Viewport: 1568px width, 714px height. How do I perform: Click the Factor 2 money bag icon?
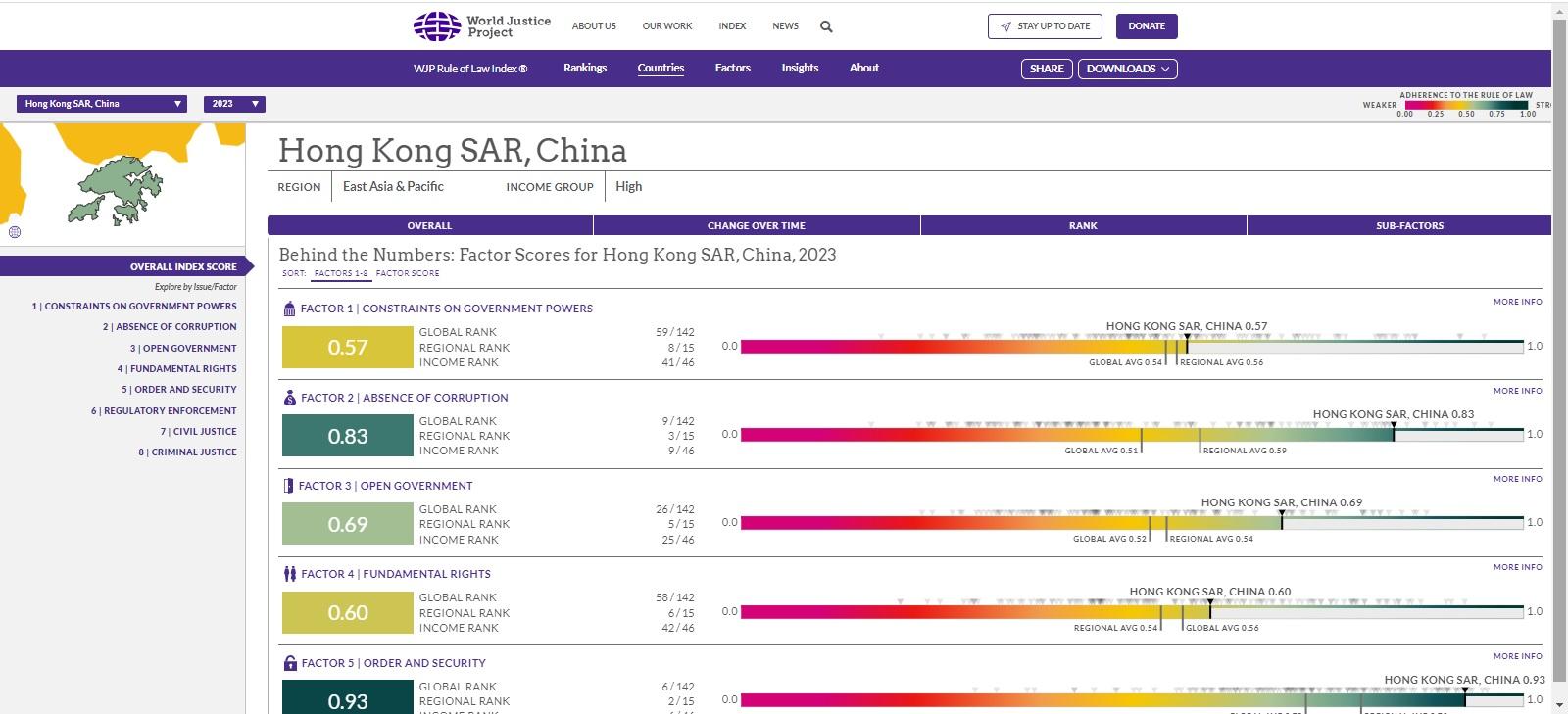[289, 398]
